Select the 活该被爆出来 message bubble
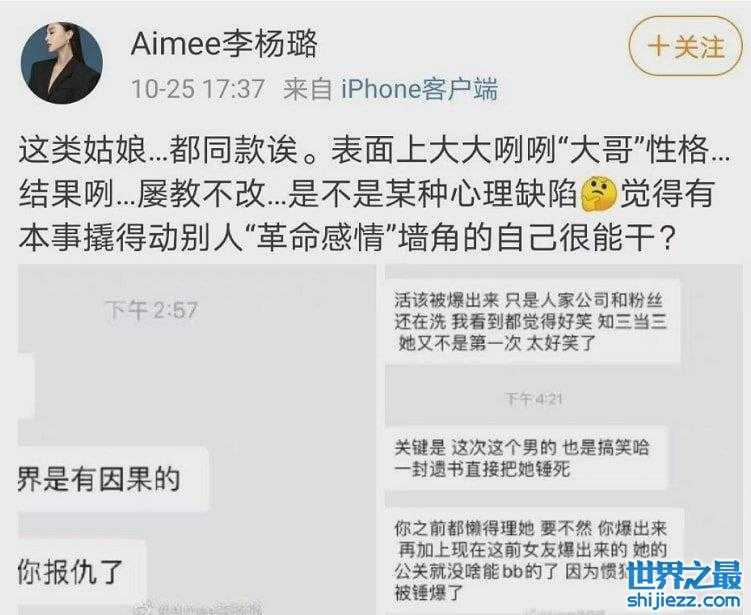Viewport: 751px width, 615px height. tap(533, 321)
